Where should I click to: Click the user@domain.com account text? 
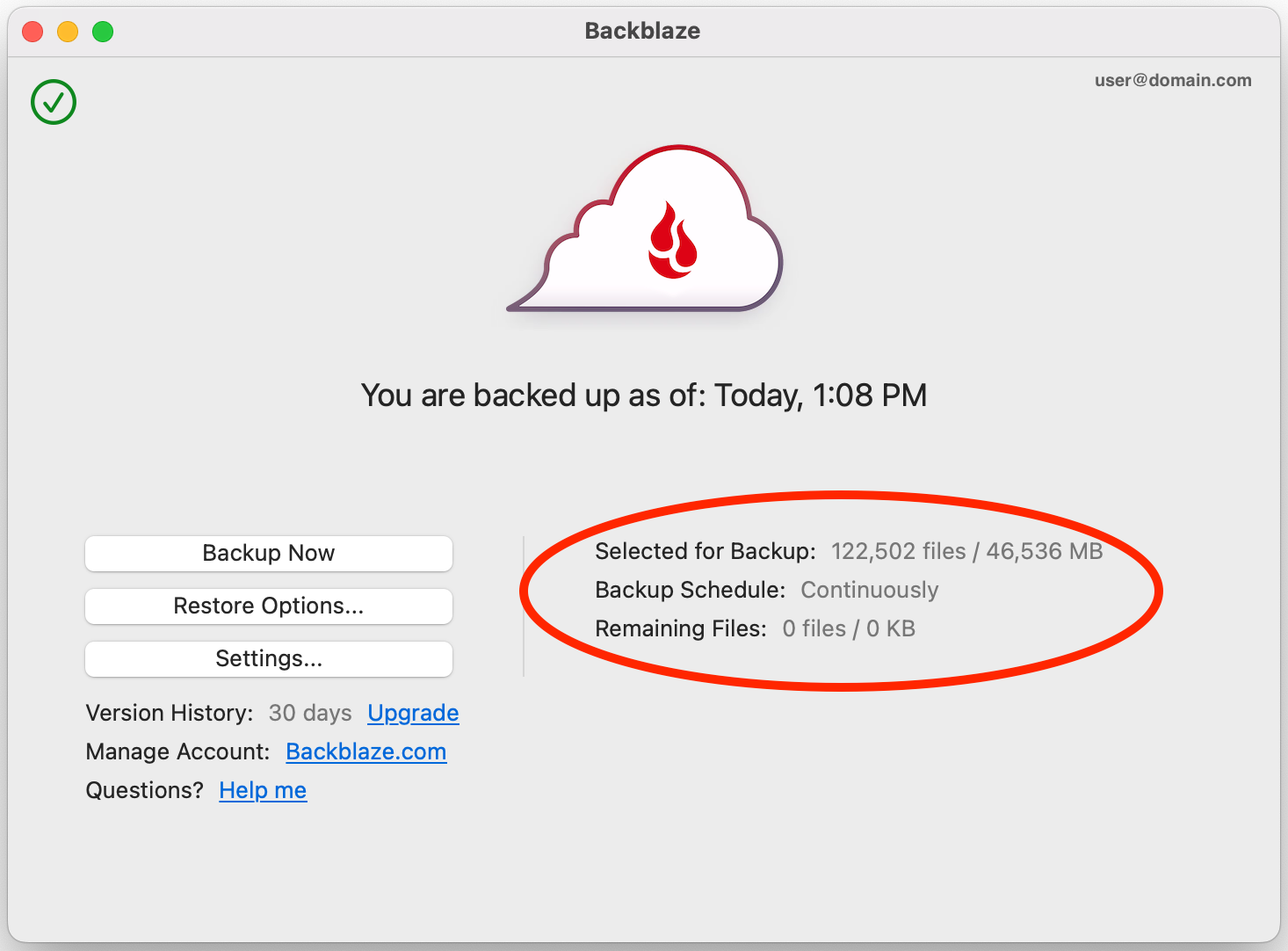1173,80
